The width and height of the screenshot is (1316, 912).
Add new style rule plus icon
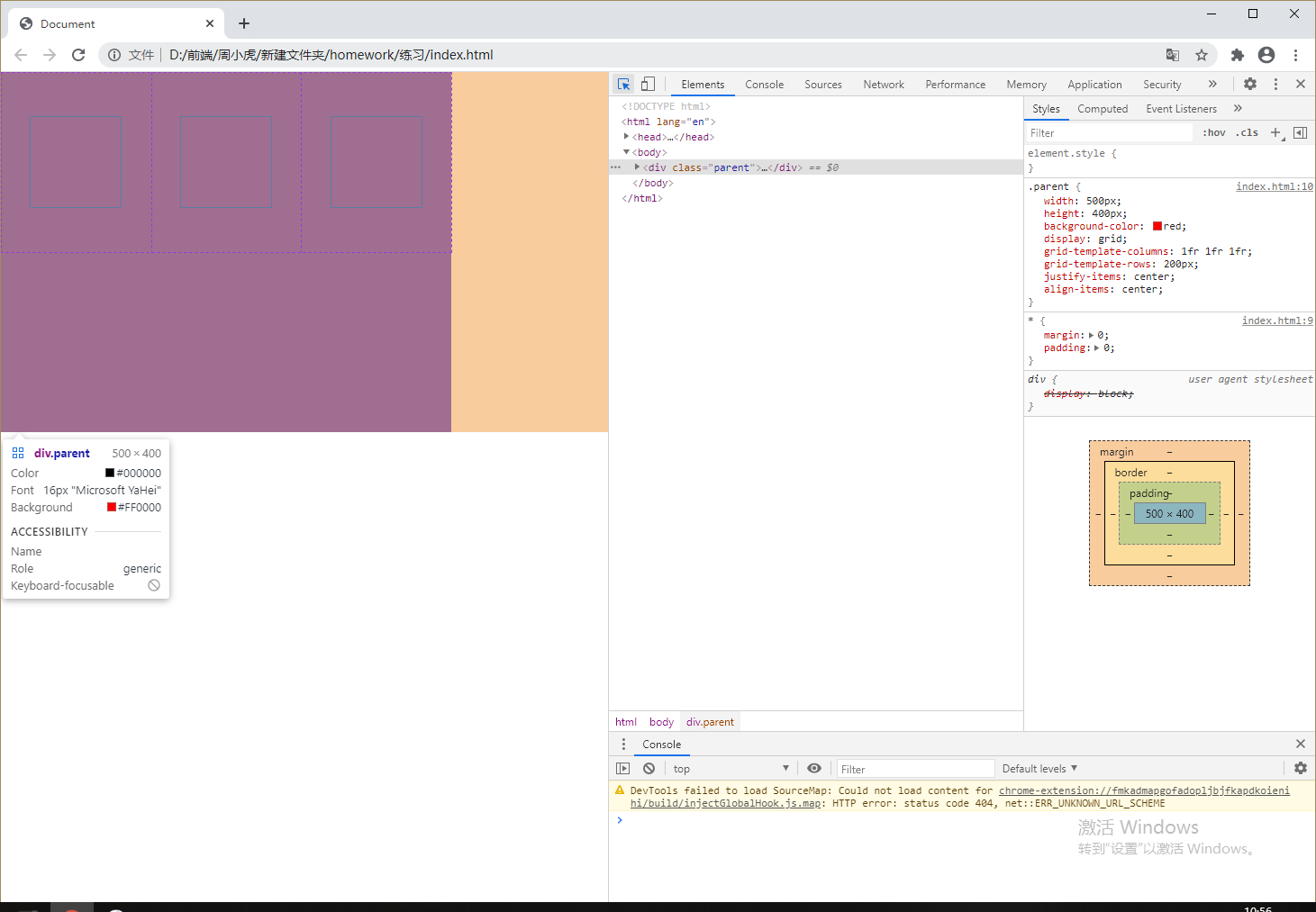point(1275,132)
